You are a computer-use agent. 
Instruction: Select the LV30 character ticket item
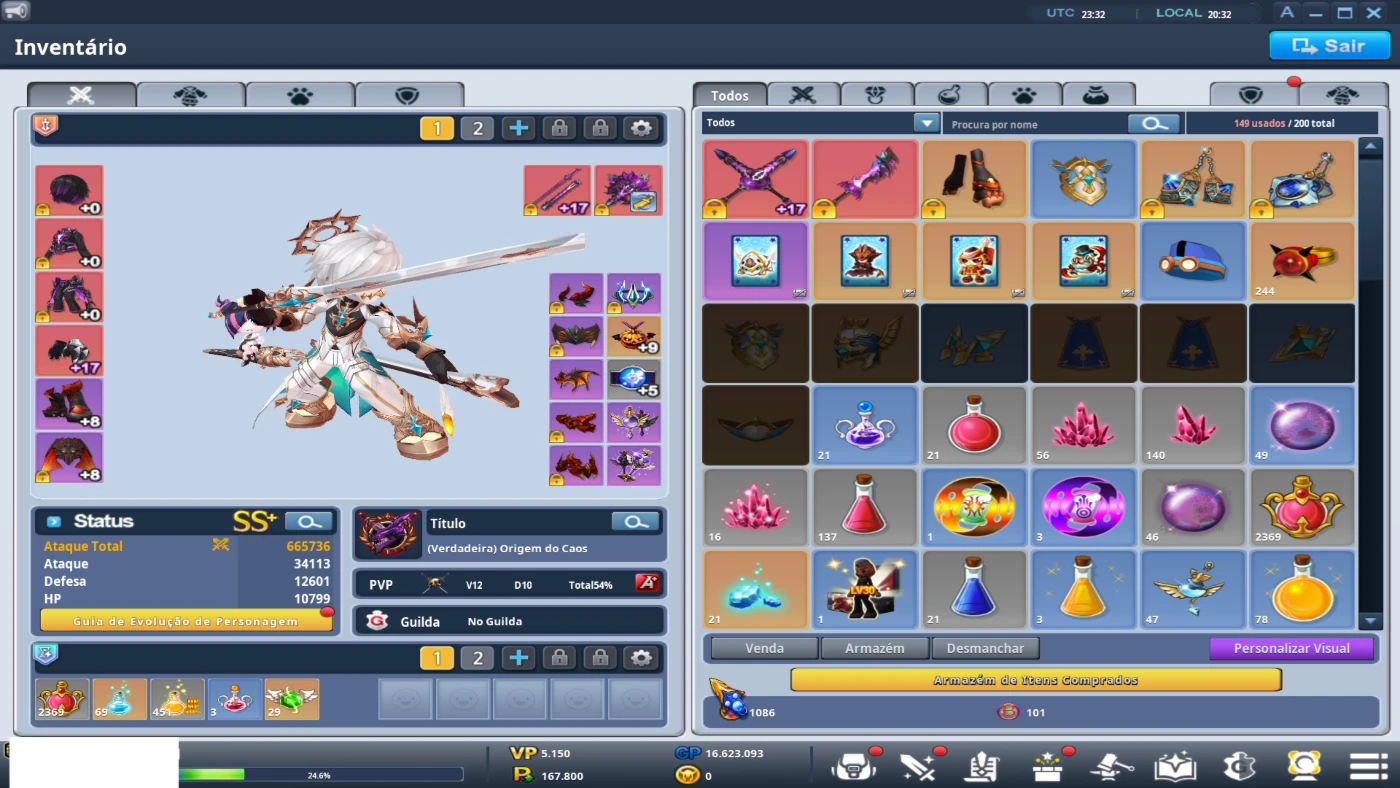pyautogui.click(x=864, y=589)
